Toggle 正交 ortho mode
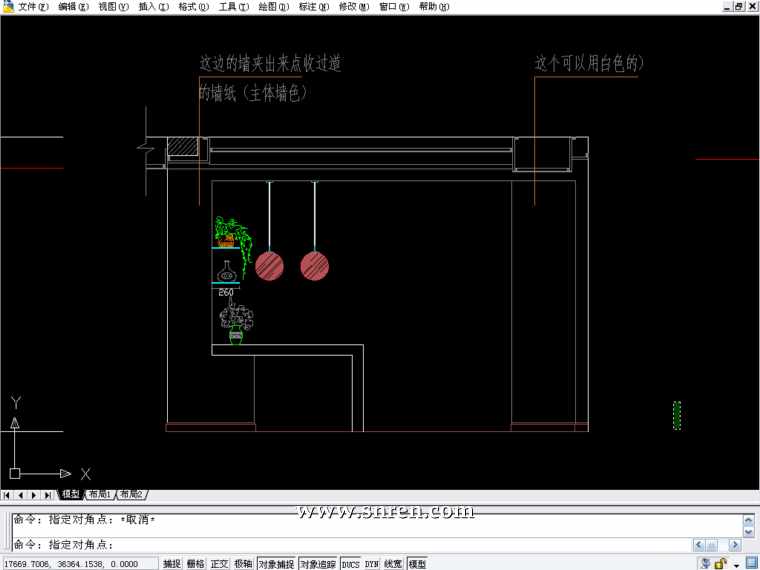 point(219,564)
